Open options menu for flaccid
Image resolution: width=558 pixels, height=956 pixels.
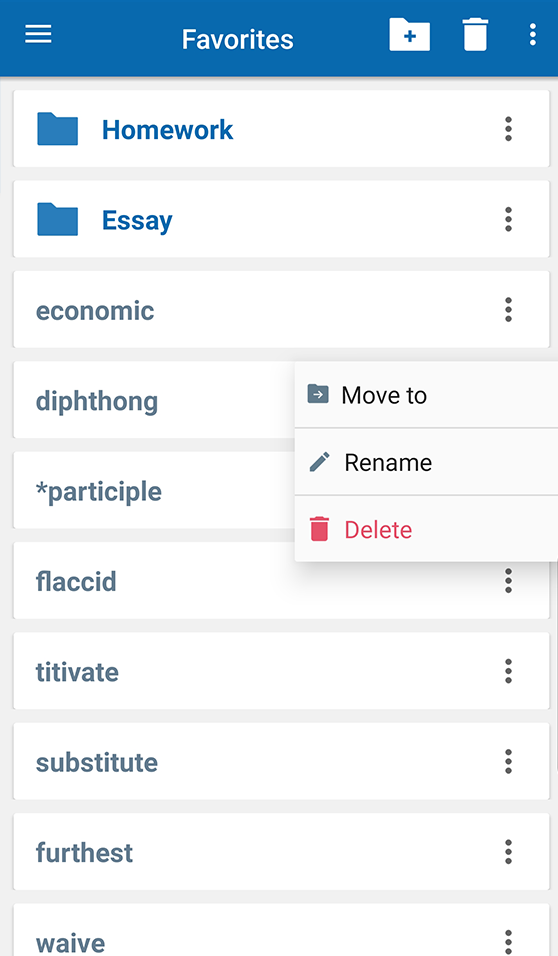click(x=508, y=581)
